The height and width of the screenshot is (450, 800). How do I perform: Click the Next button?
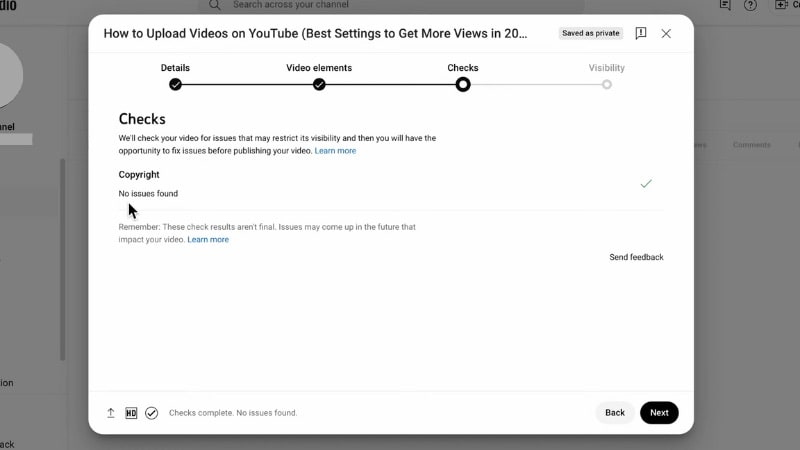[659, 413]
